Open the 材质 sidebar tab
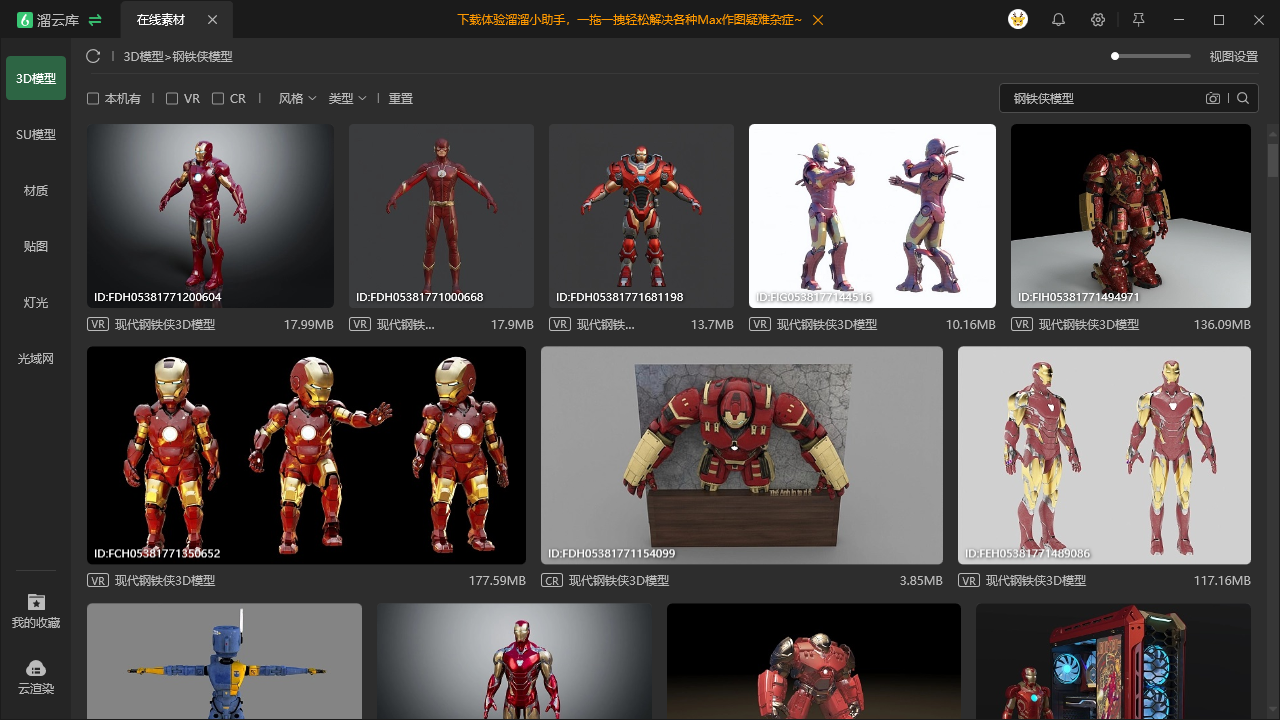Image resolution: width=1280 pixels, height=720 pixels. (36, 190)
